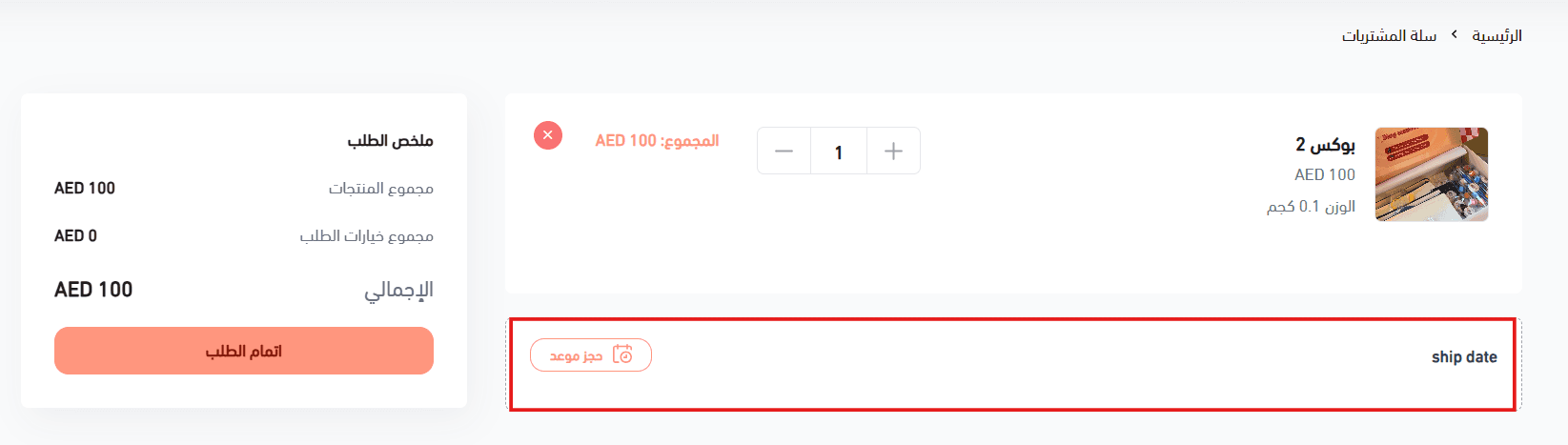Click the مجموع خيارات الطلب label
Viewport: 1568px width, 445px height.
pos(367,236)
